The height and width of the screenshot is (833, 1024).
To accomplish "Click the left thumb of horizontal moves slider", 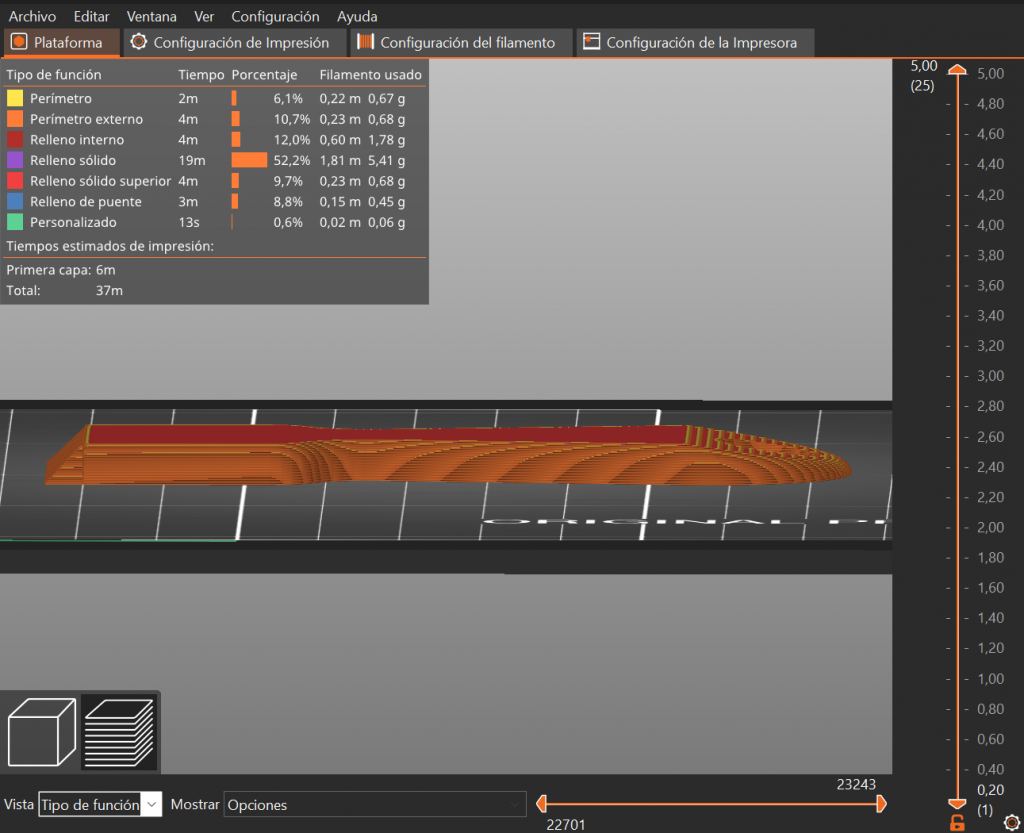I will 541,803.
